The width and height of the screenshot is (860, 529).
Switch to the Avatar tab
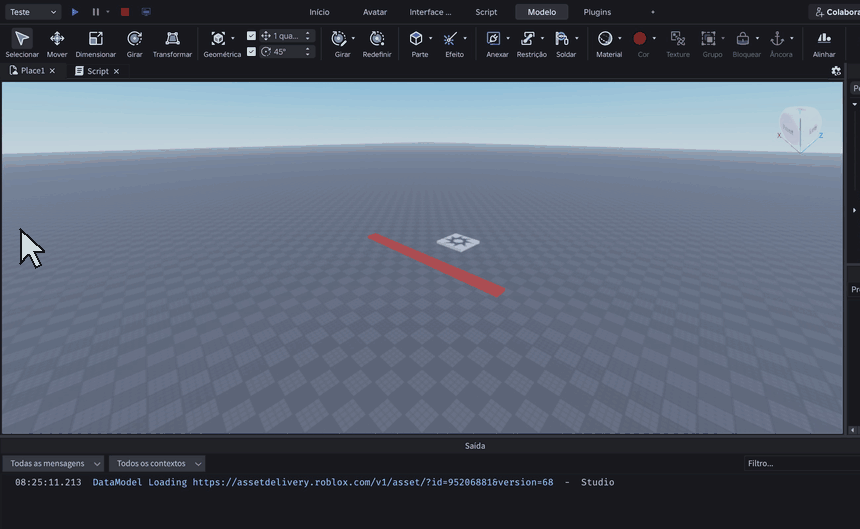tap(375, 12)
